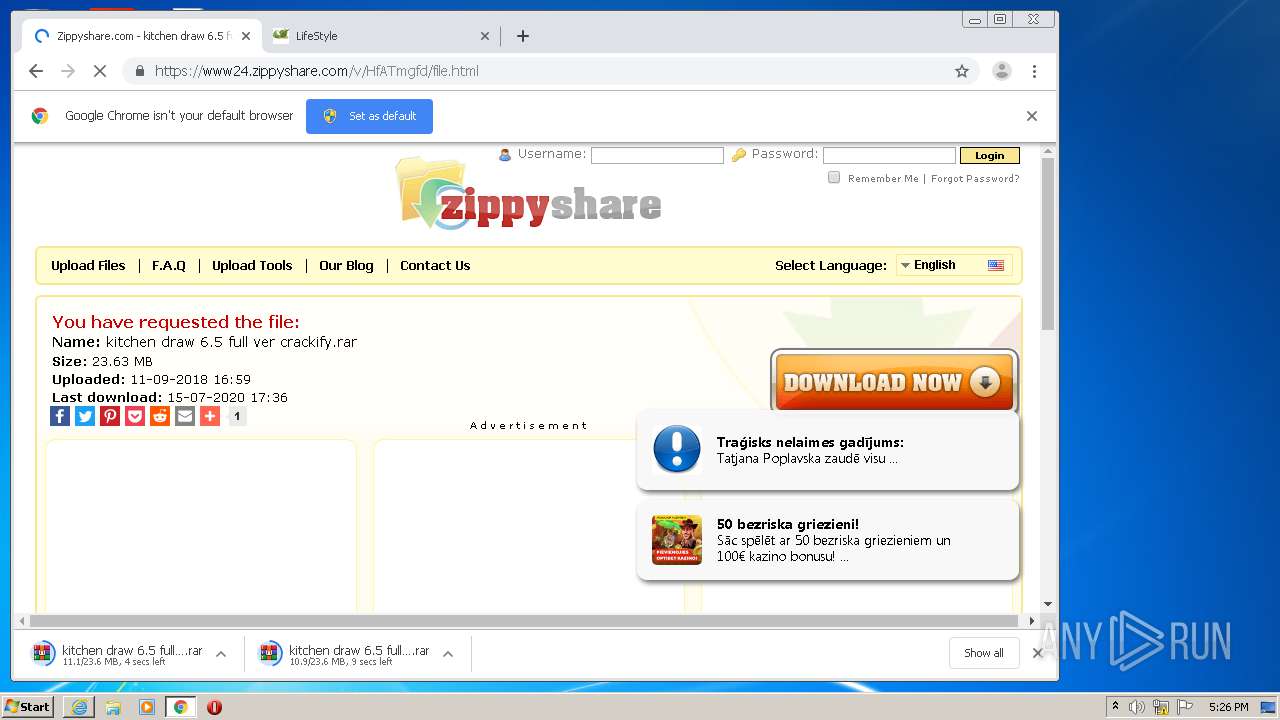1280x720 pixels.
Task: Open Windows Explorer folder in taskbar
Action: point(113,707)
